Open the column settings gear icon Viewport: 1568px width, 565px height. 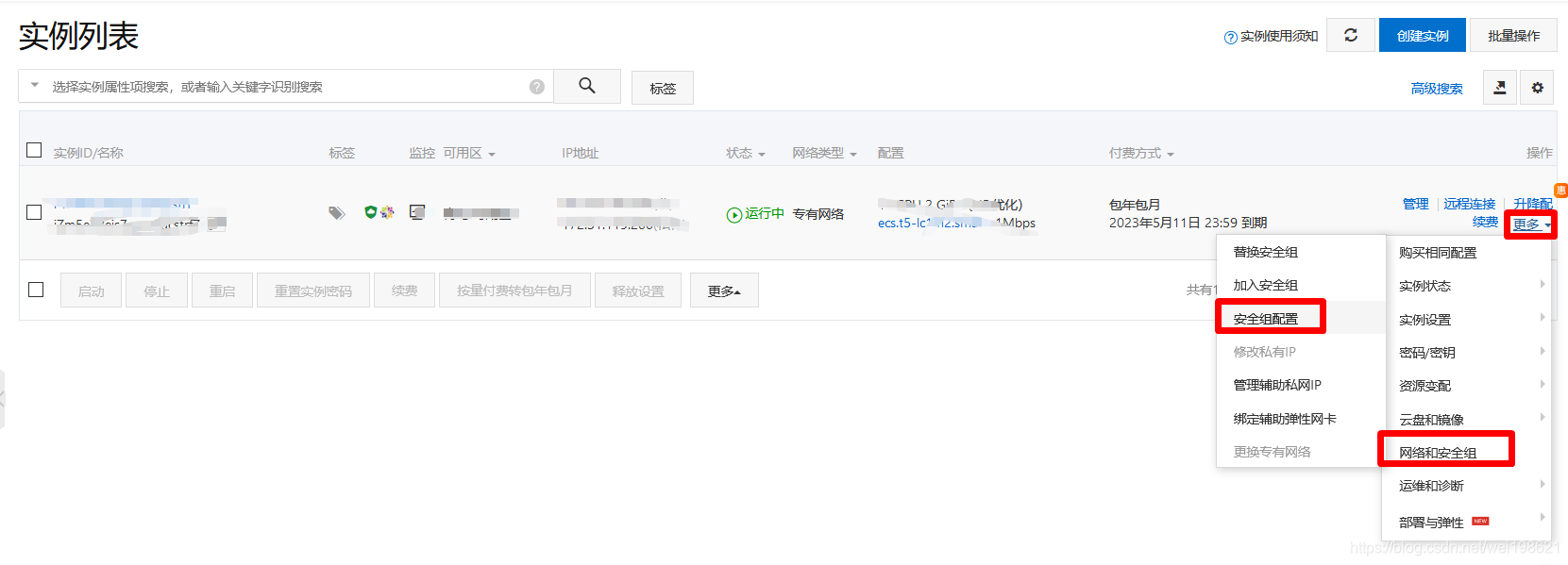pyautogui.click(x=1537, y=88)
